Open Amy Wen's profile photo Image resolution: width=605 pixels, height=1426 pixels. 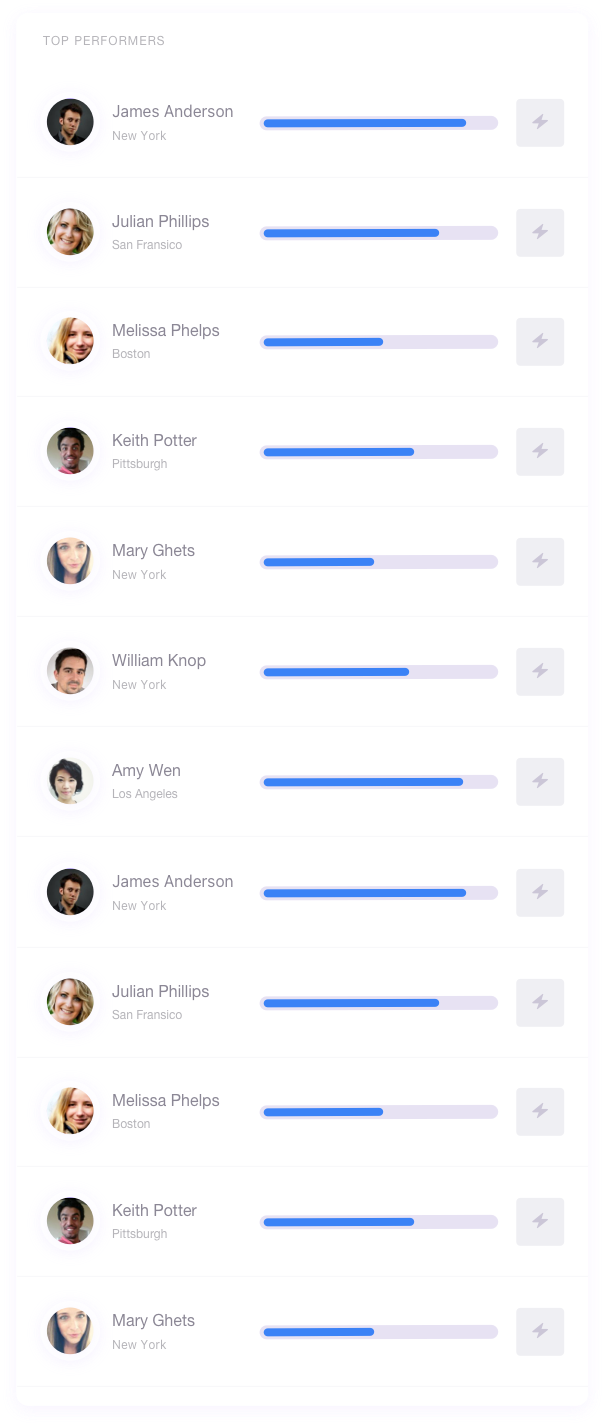click(70, 781)
